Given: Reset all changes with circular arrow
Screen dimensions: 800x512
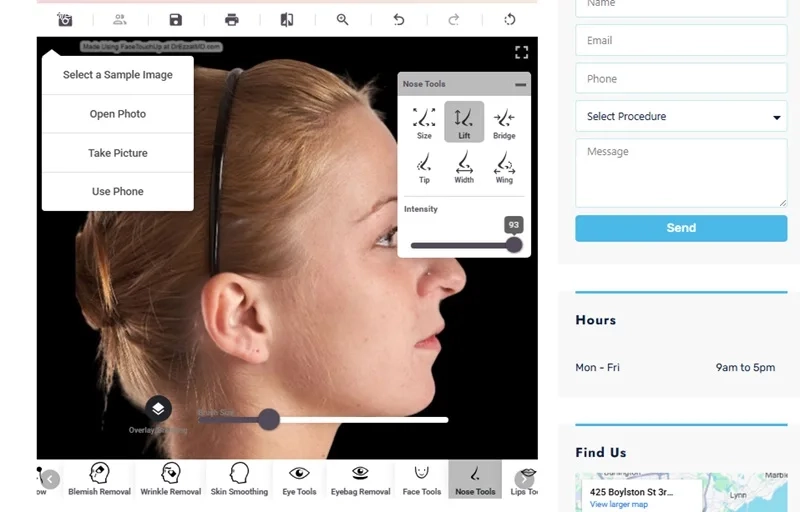Looking at the screenshot, I should (x=509, y=19).
